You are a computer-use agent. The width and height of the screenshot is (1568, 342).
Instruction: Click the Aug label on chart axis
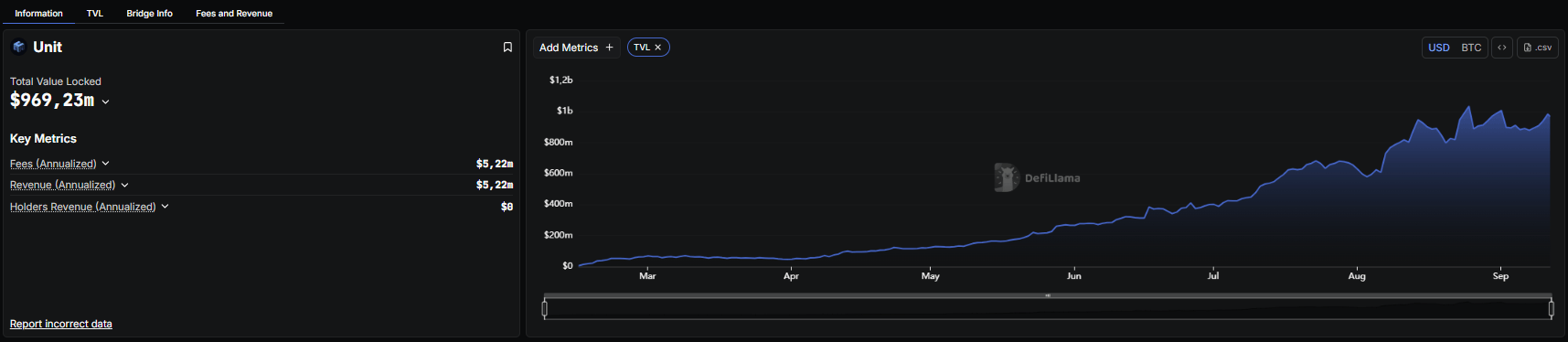click(x=1357, y=276)
